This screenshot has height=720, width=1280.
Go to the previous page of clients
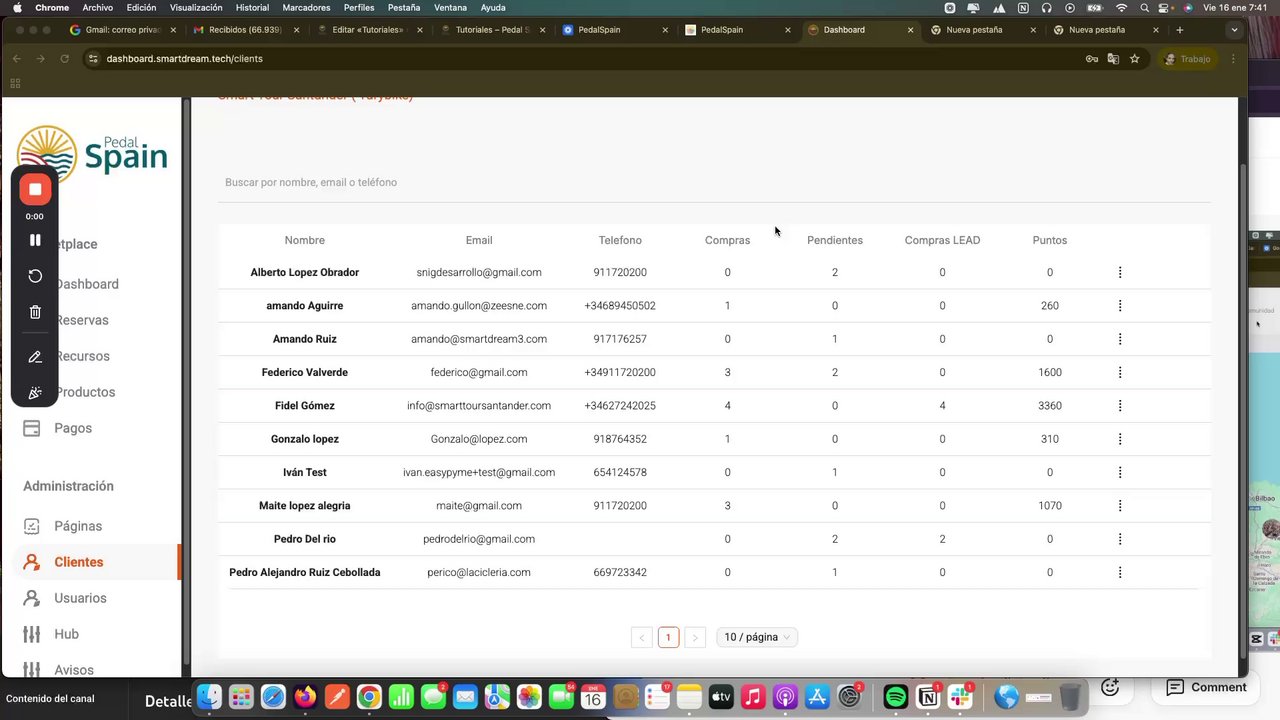coord(642,637)
